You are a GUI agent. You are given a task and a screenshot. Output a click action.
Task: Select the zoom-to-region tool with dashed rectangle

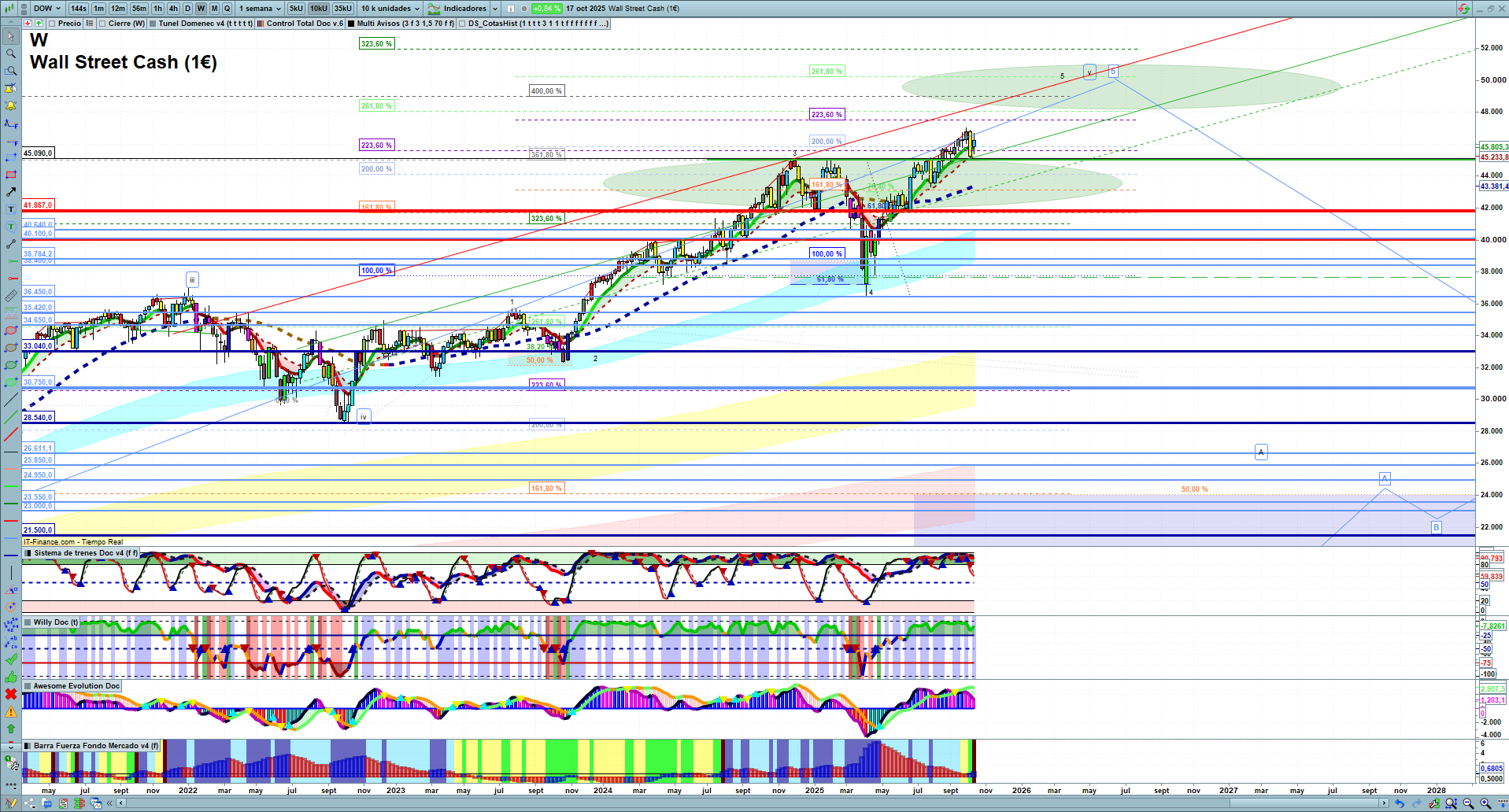(x=11, y=71)
